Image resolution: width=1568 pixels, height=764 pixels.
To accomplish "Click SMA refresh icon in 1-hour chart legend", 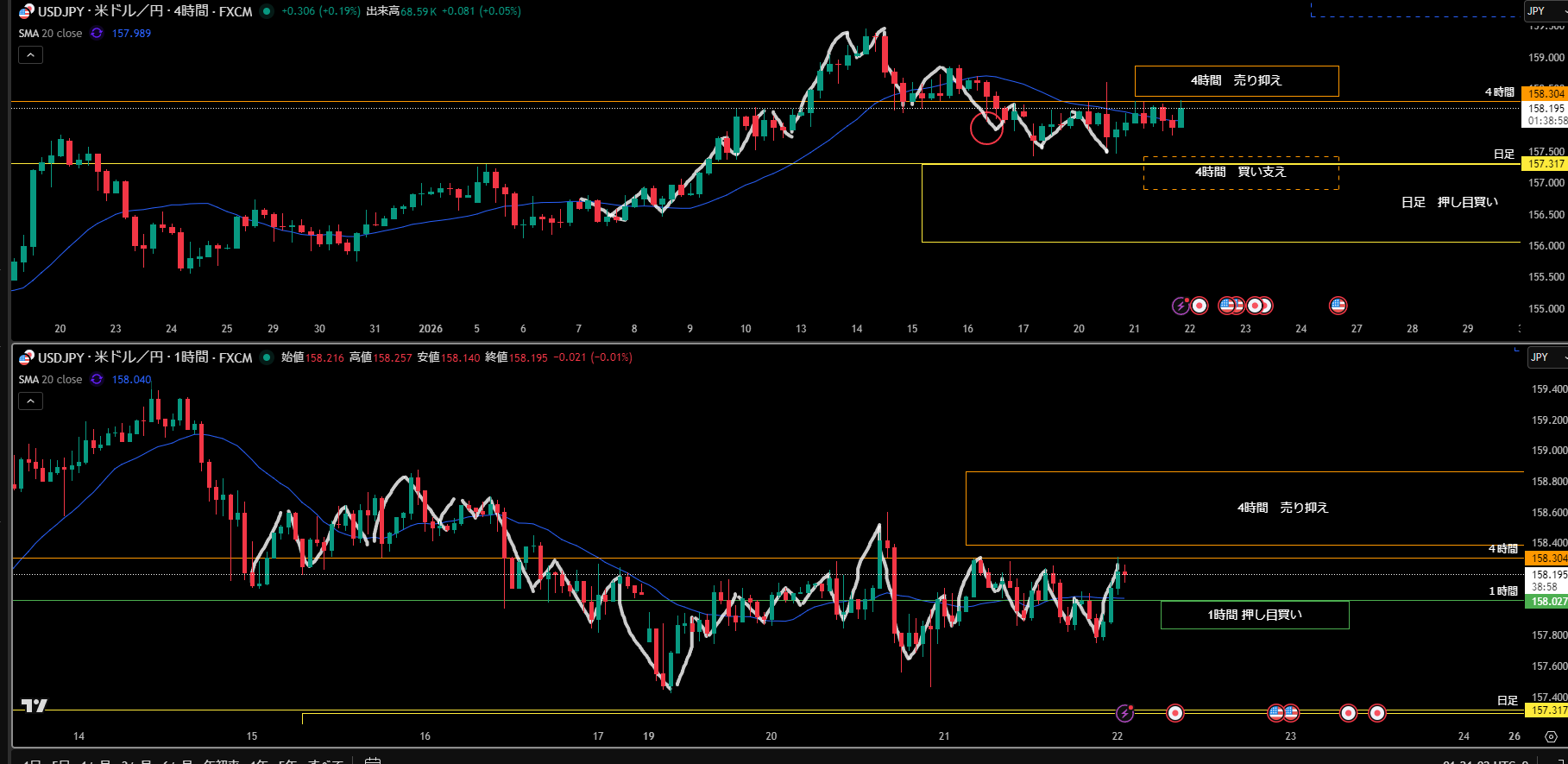I will click(97, 380).
